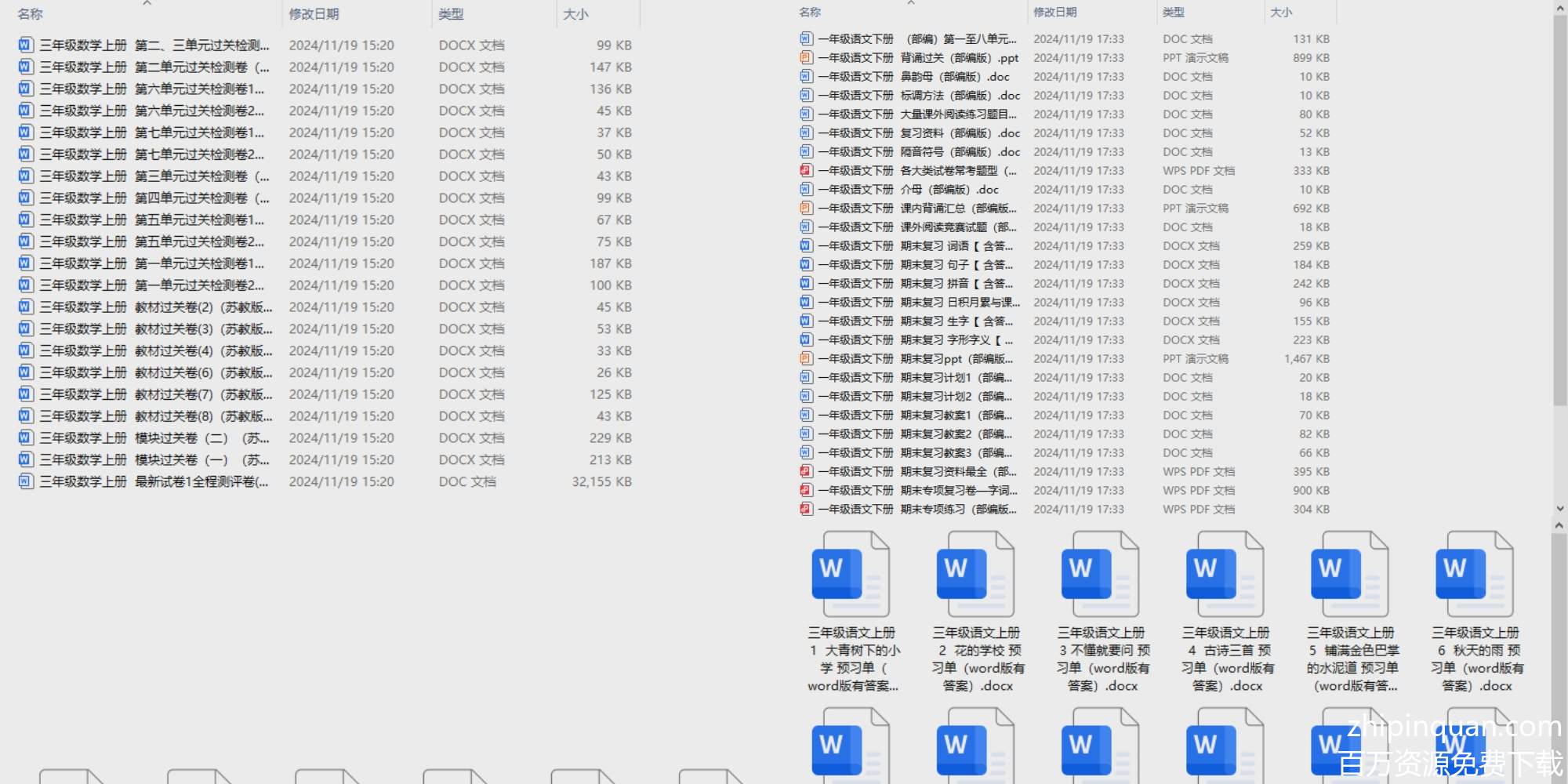Pick the icon of 三年级数学上册 模块过关卷（二）
Image resolution: width=1568 pixels, height=784 pixels.
[26, 437]
